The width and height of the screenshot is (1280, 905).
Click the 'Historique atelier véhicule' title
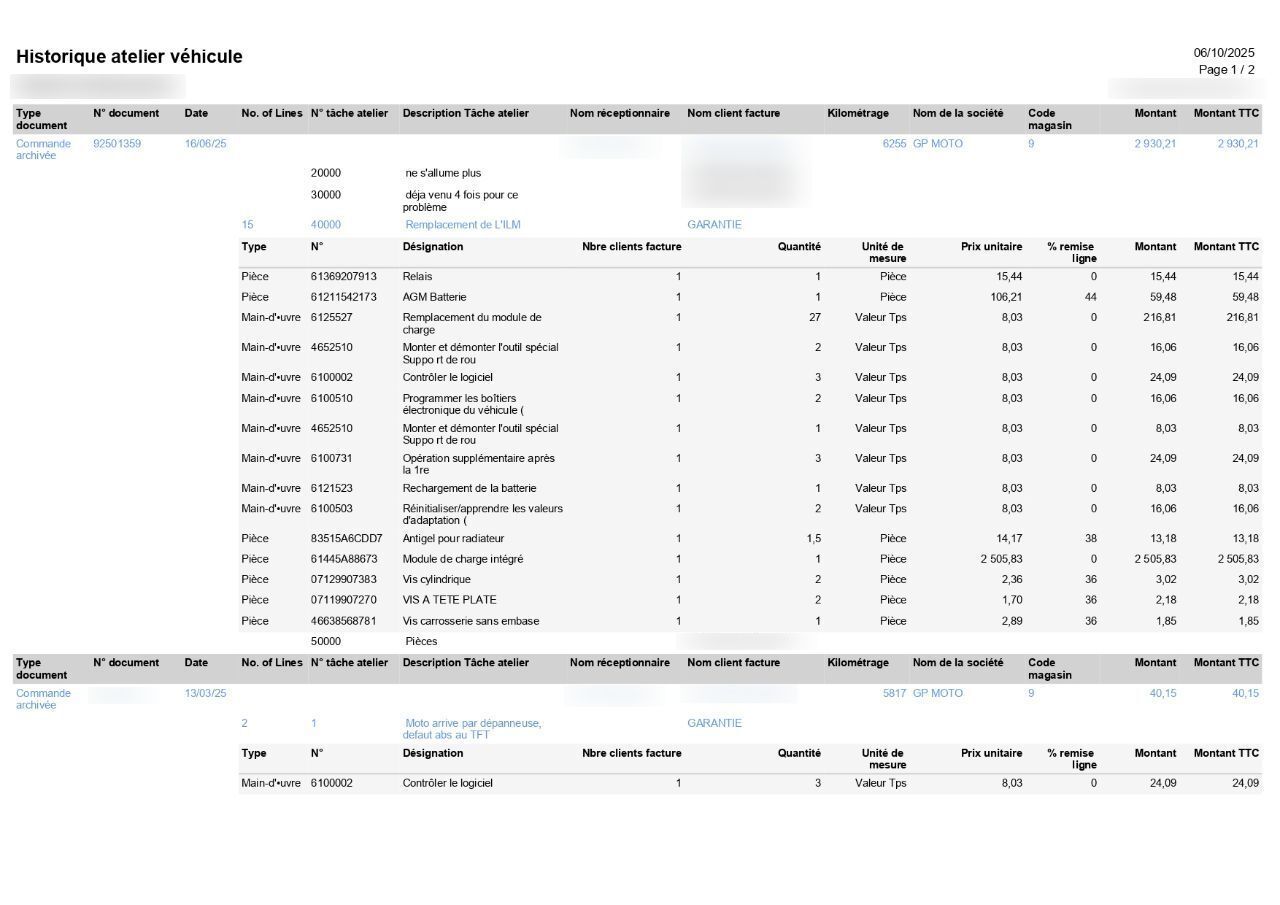[x=129, y=57]
